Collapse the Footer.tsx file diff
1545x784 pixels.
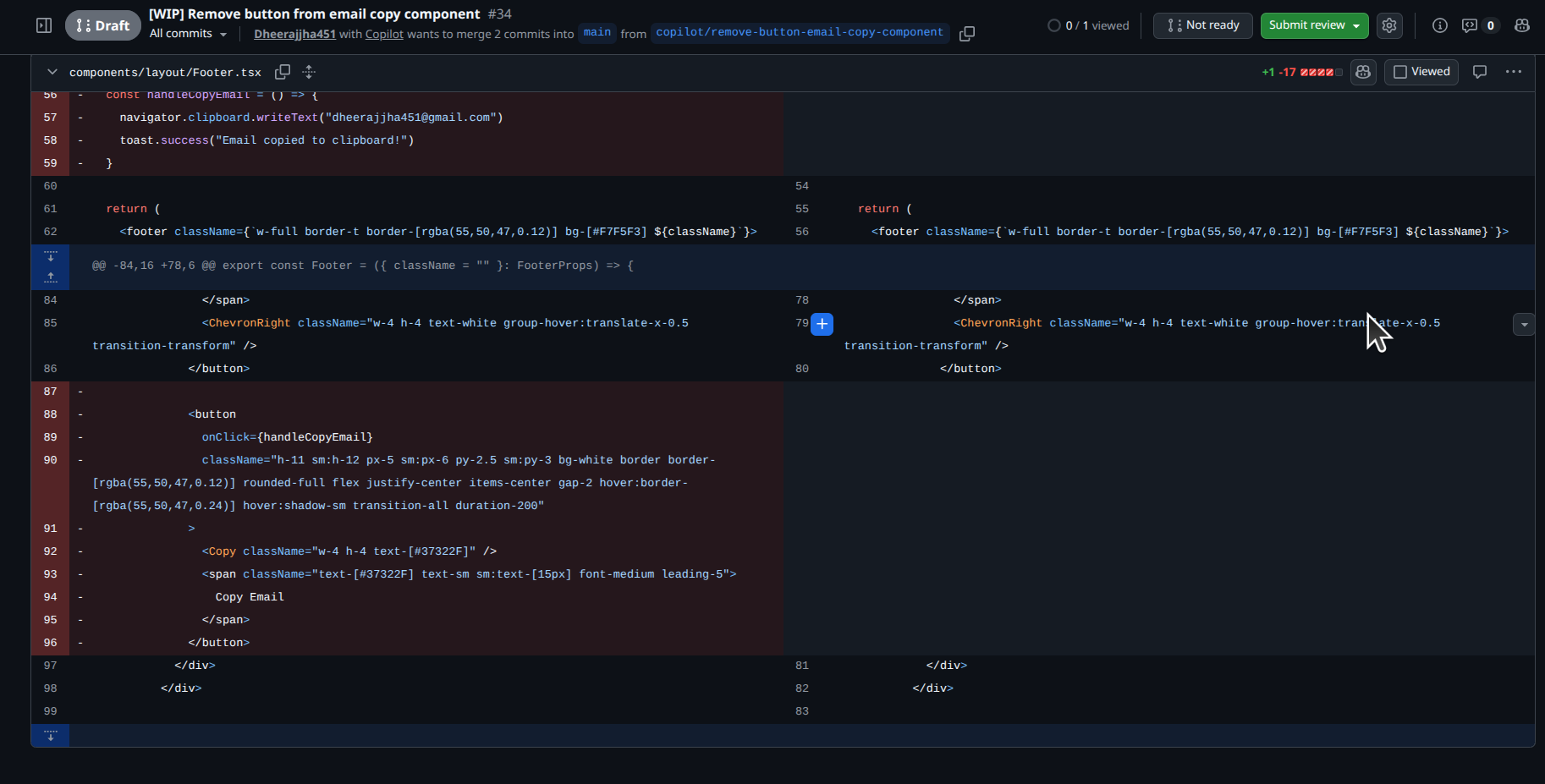[52, 72]
